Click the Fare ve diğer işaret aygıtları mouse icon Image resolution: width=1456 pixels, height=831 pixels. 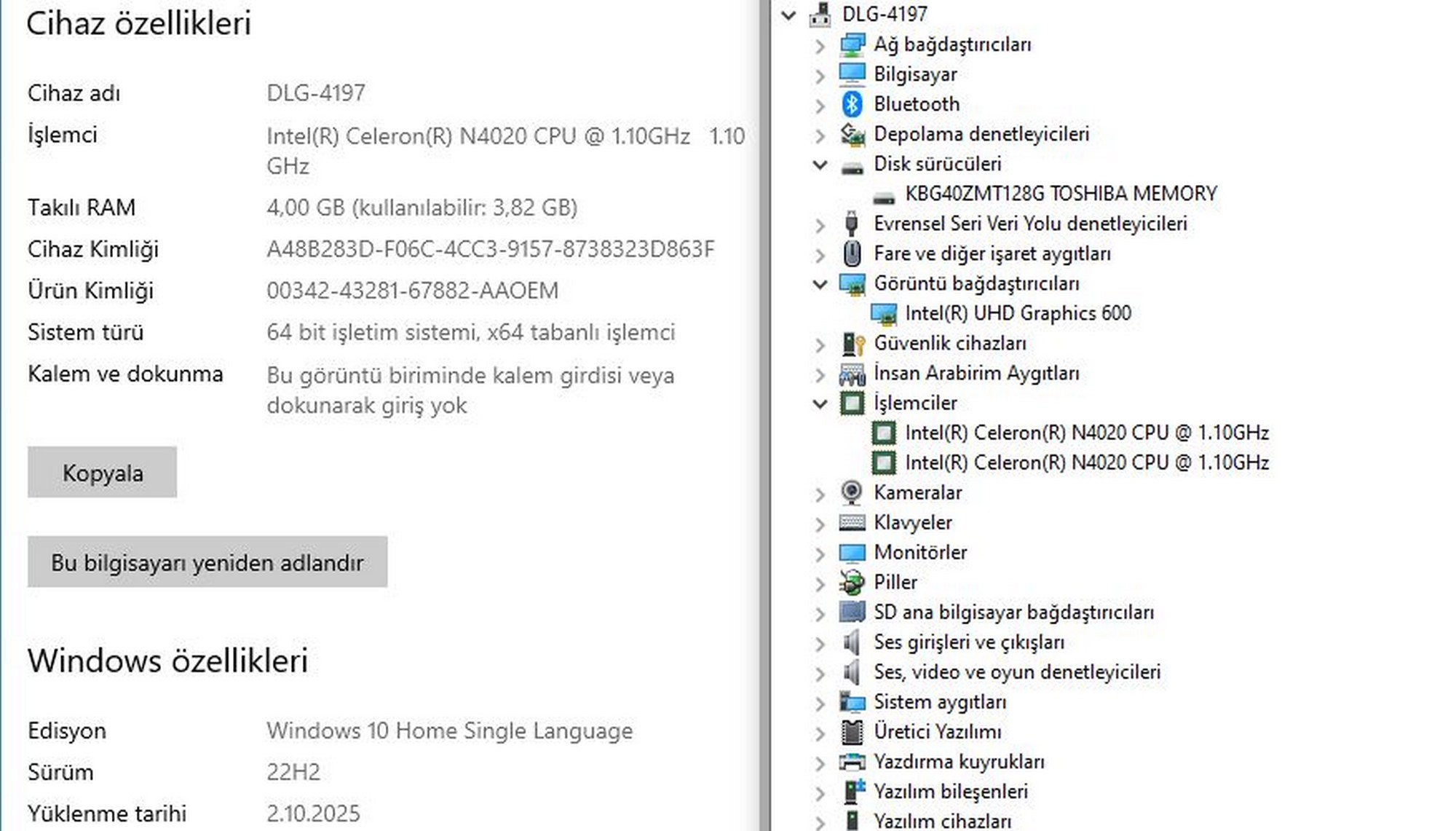[x=852, y=253]
